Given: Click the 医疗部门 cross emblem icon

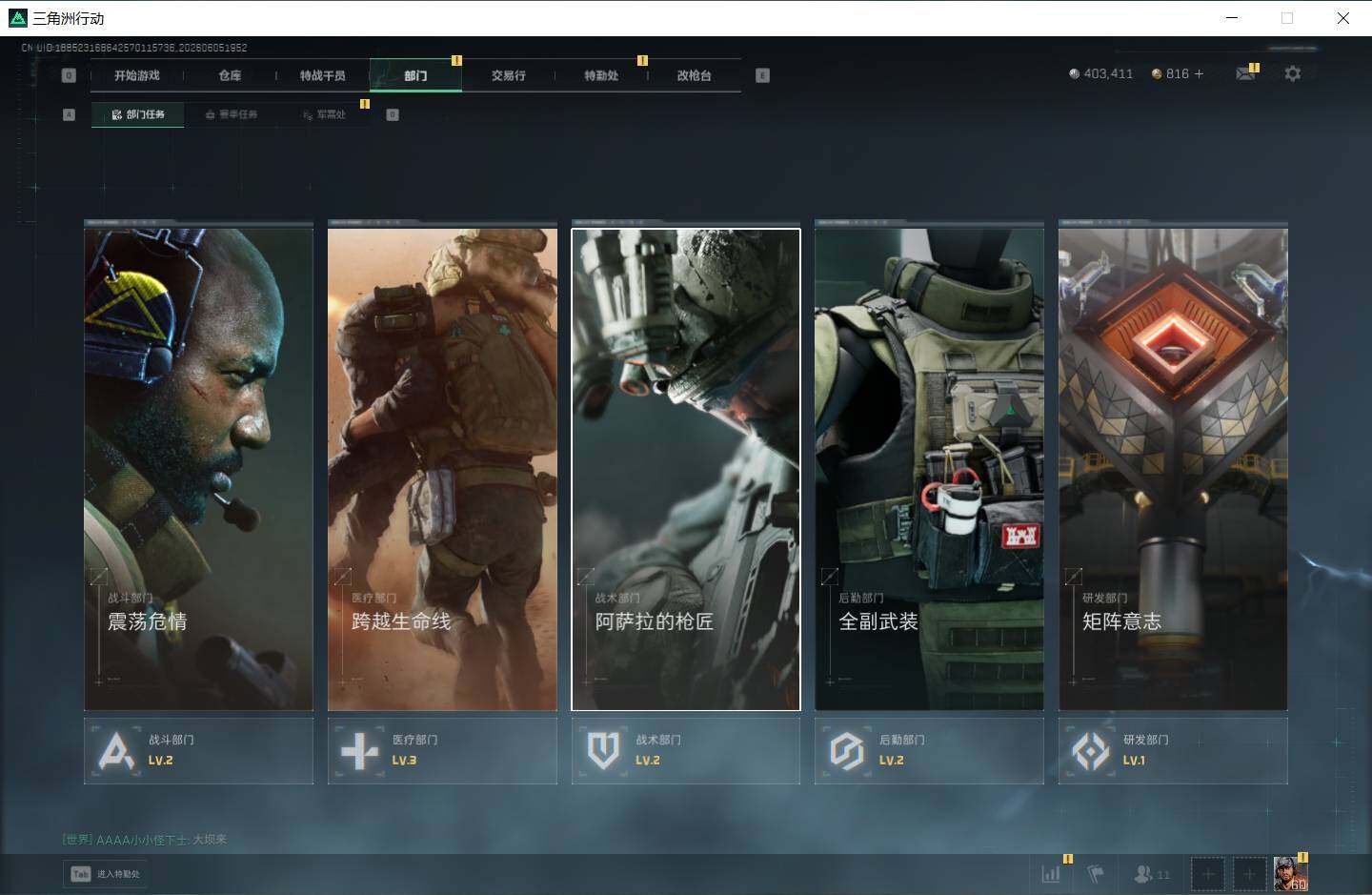Looking at the screenshot, I should pos(360,751).
